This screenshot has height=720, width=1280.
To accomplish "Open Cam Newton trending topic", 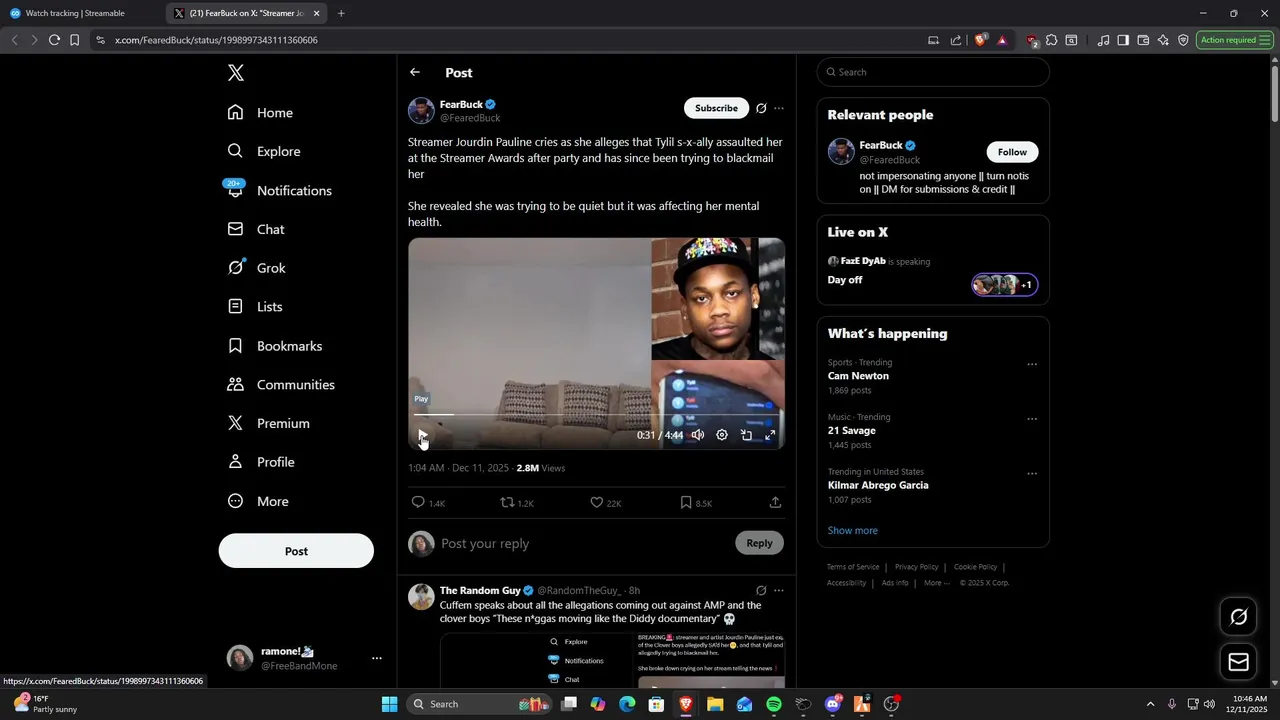I will point(858,376).
